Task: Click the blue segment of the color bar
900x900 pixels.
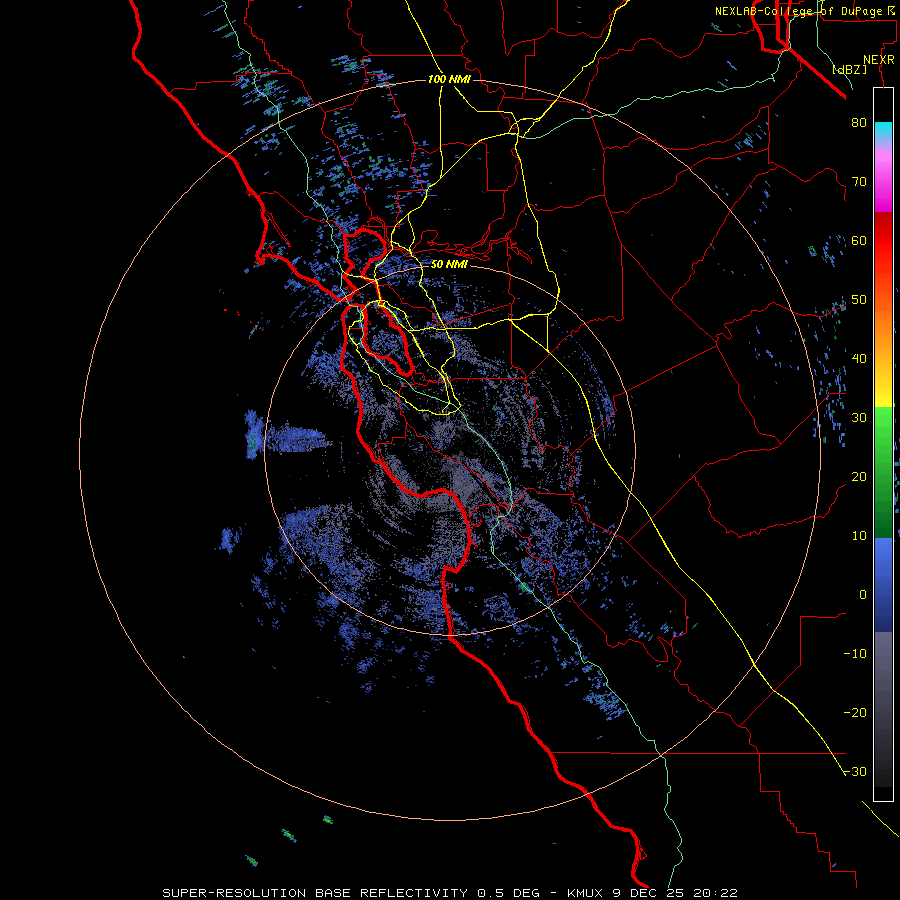Action: (x=883, y=585)
